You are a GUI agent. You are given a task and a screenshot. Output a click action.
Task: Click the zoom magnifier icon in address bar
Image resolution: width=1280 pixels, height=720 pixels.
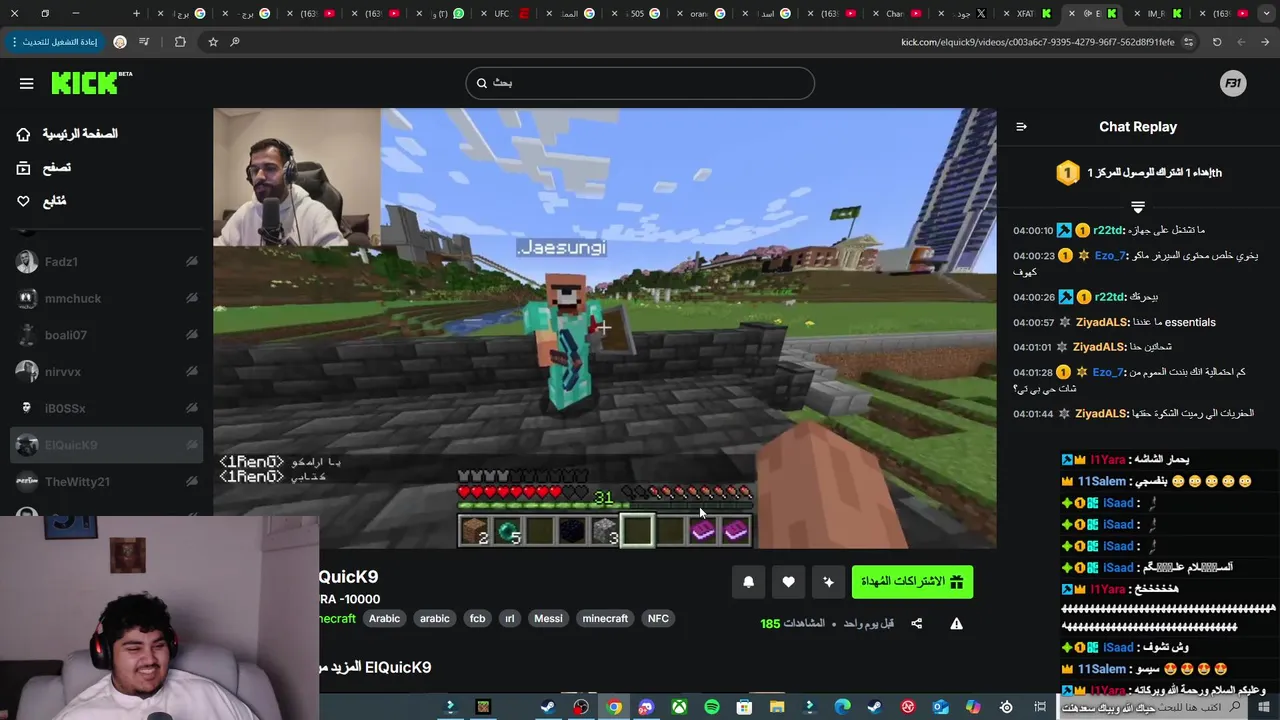(x=235, y=42)
